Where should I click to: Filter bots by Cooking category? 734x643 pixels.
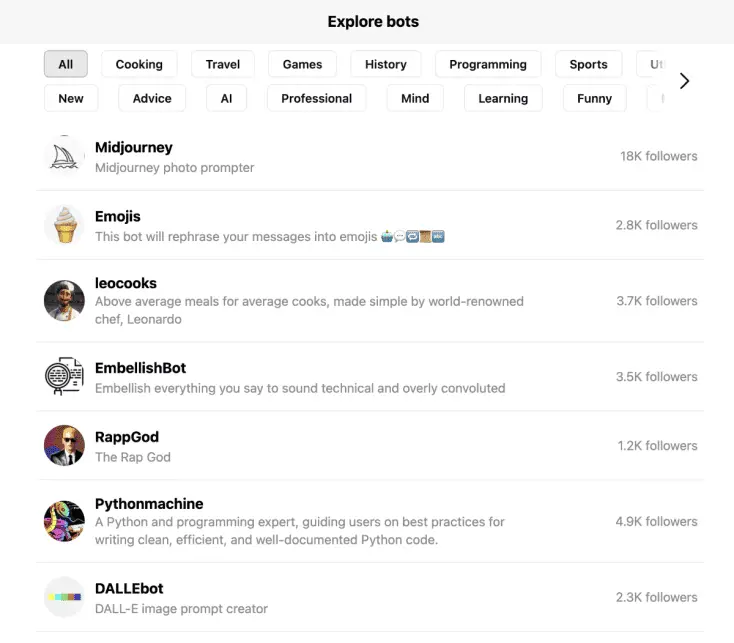point(139,64)
